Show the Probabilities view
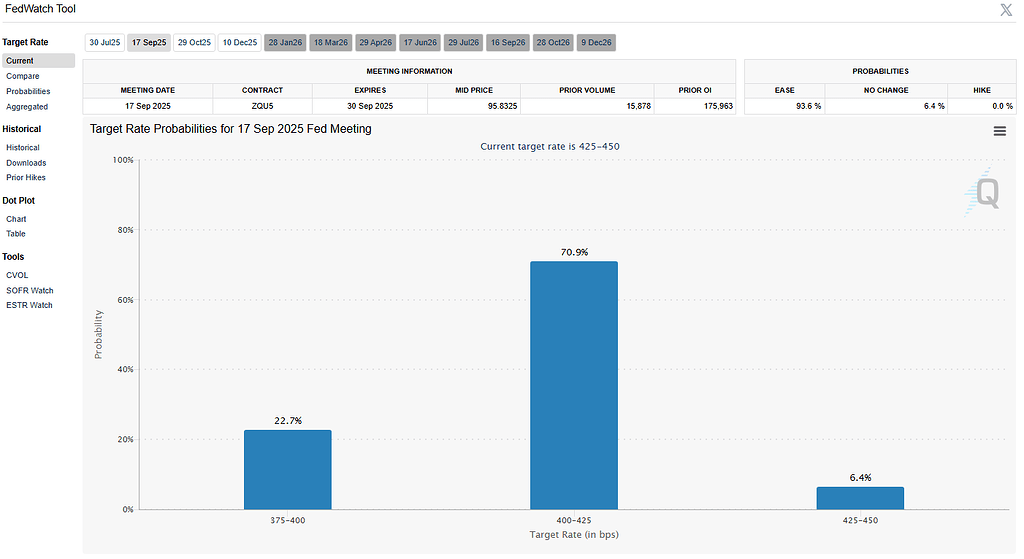The image size is (1024, 559). coord(28,91)
